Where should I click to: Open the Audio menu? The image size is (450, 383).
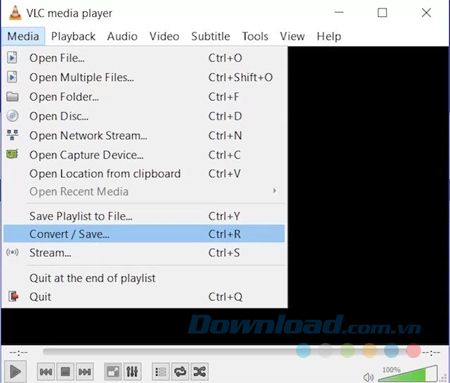(122, 36)
